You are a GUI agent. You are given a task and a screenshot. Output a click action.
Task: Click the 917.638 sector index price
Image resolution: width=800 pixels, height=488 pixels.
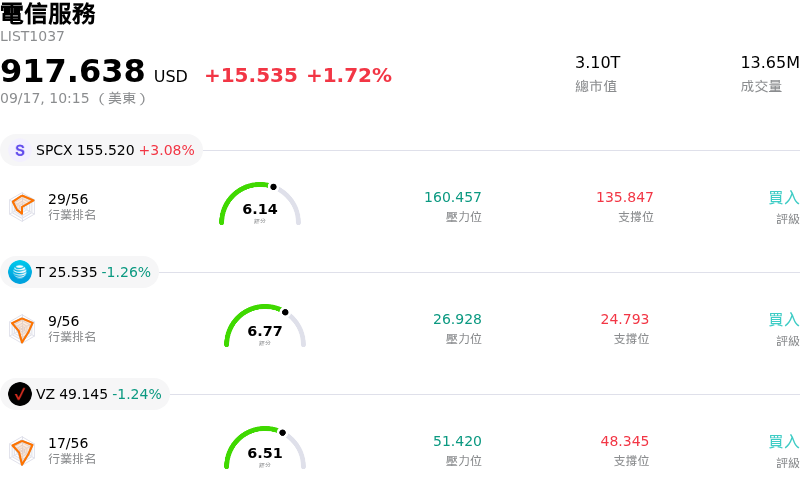click(73, 70)
